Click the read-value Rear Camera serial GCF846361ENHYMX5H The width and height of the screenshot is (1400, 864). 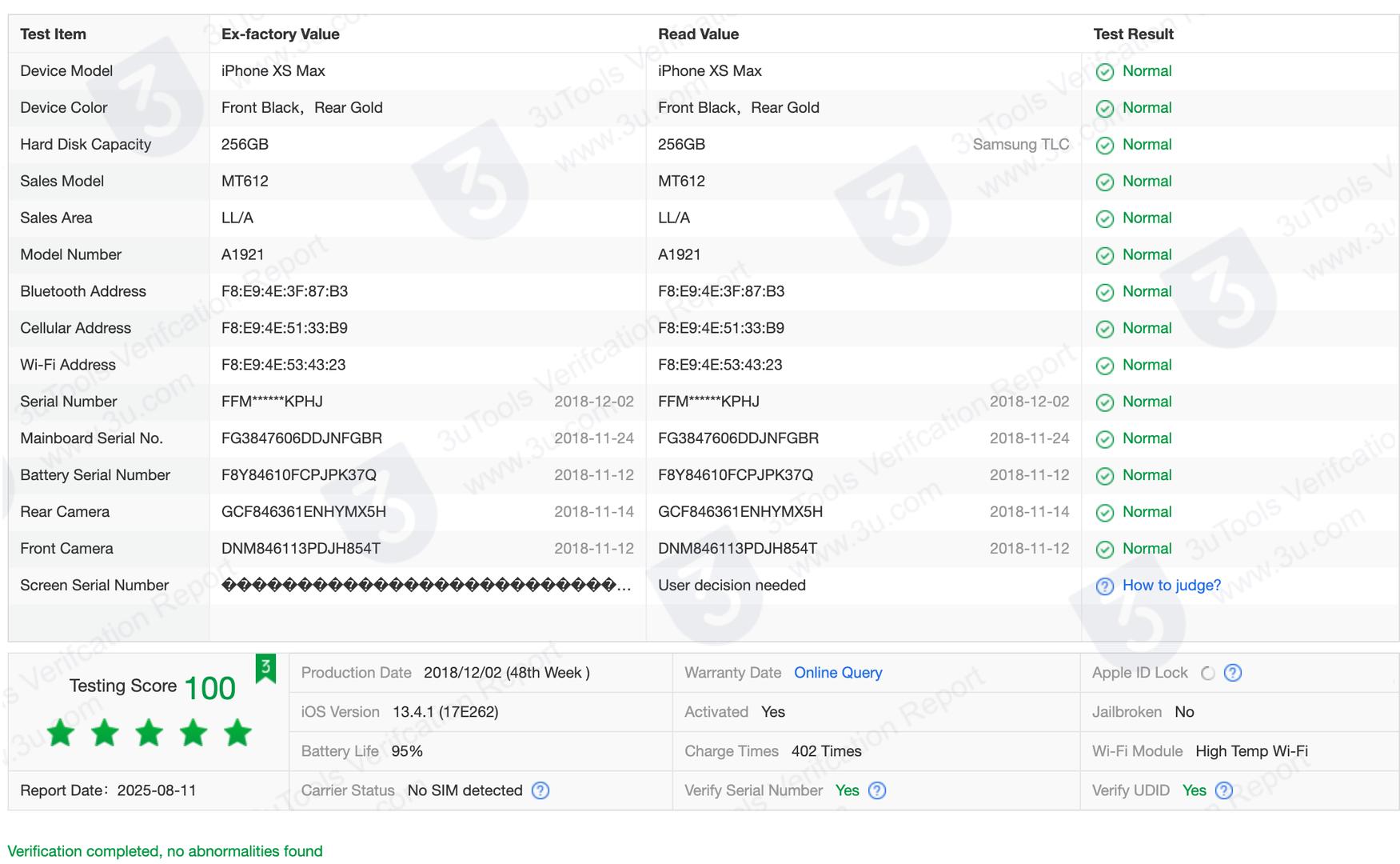740,512
